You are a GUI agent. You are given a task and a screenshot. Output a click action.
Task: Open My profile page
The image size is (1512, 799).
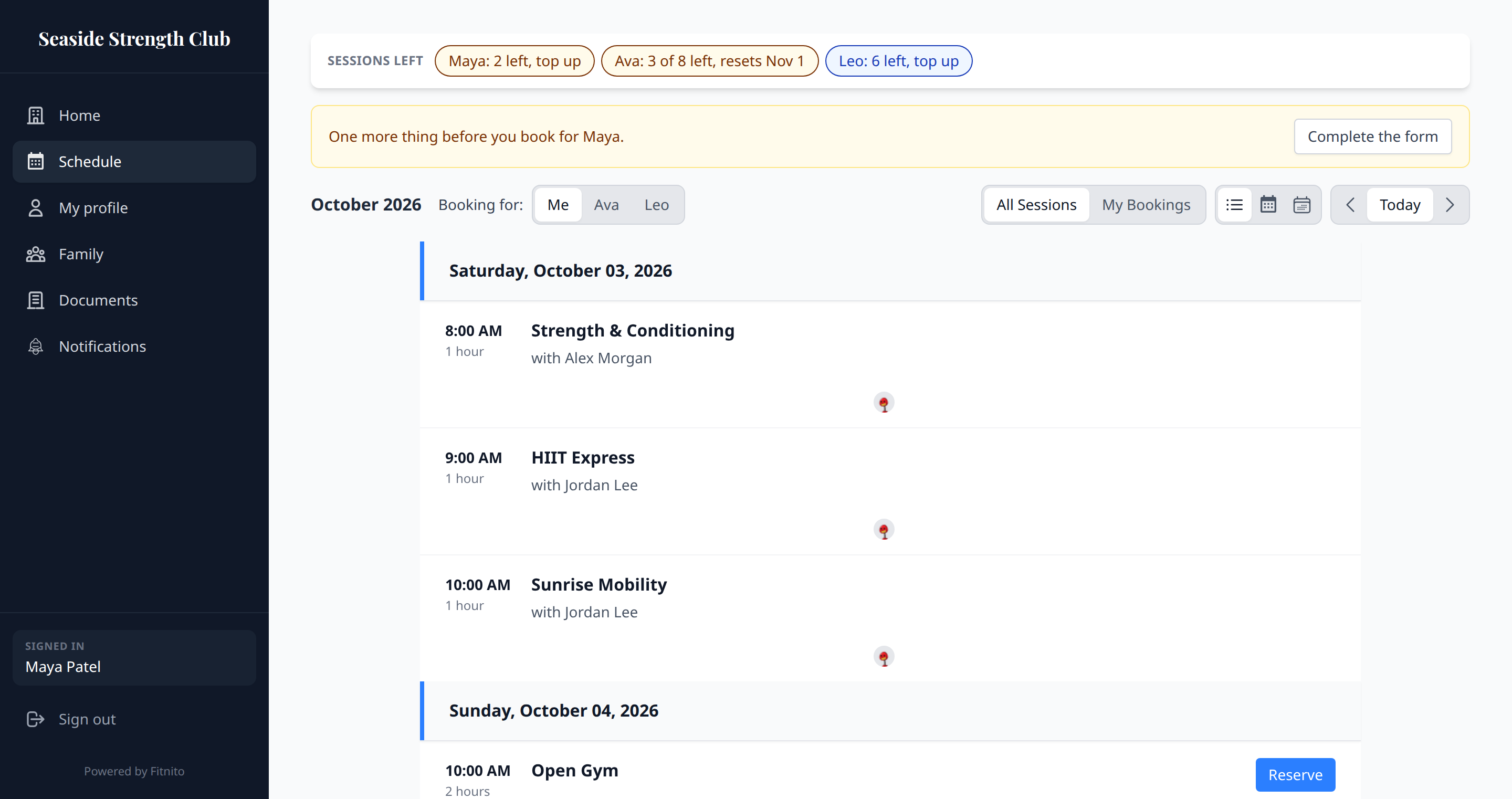coord(134,208)
